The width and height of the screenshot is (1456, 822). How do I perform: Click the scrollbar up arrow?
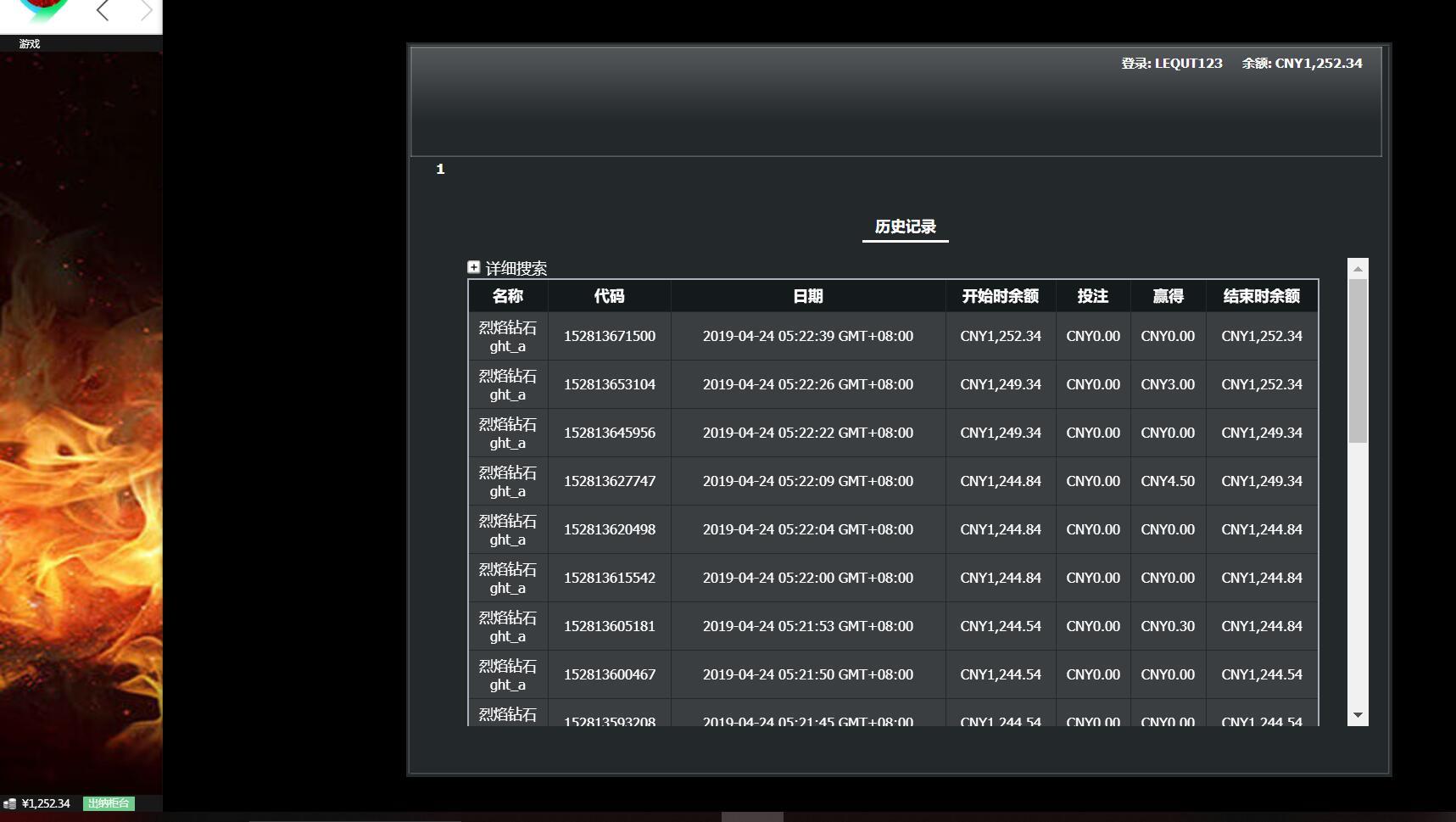[x=1358, y=269]
